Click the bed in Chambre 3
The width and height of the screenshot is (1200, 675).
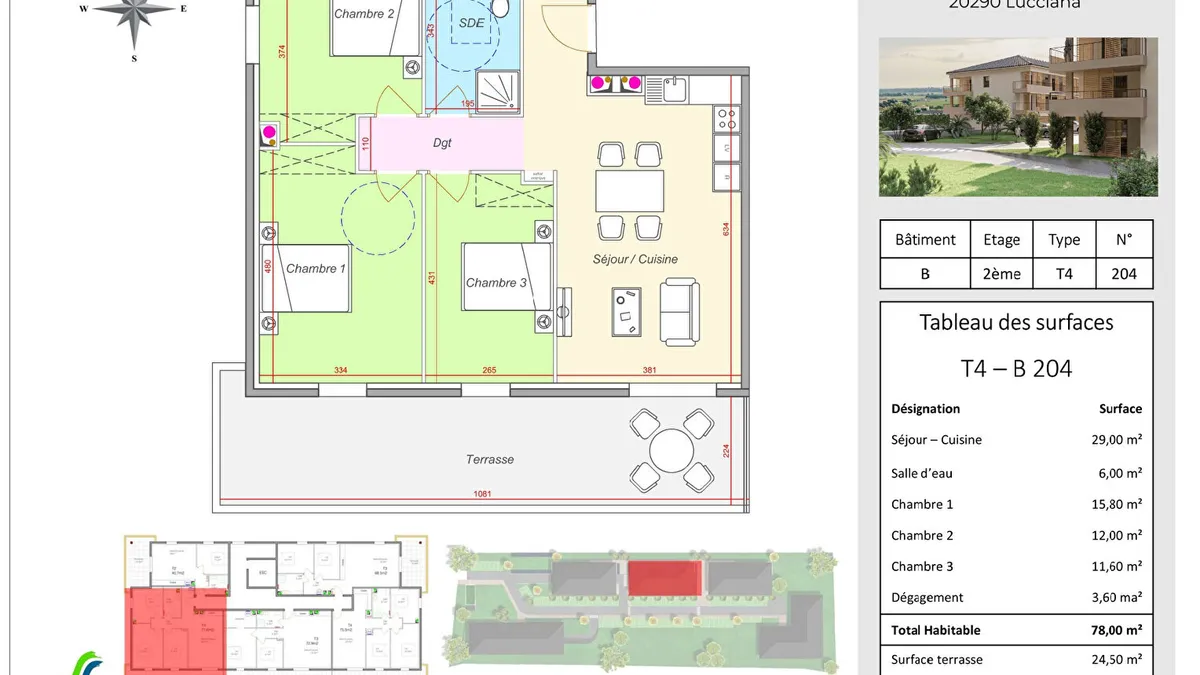[x=507, y=277]
